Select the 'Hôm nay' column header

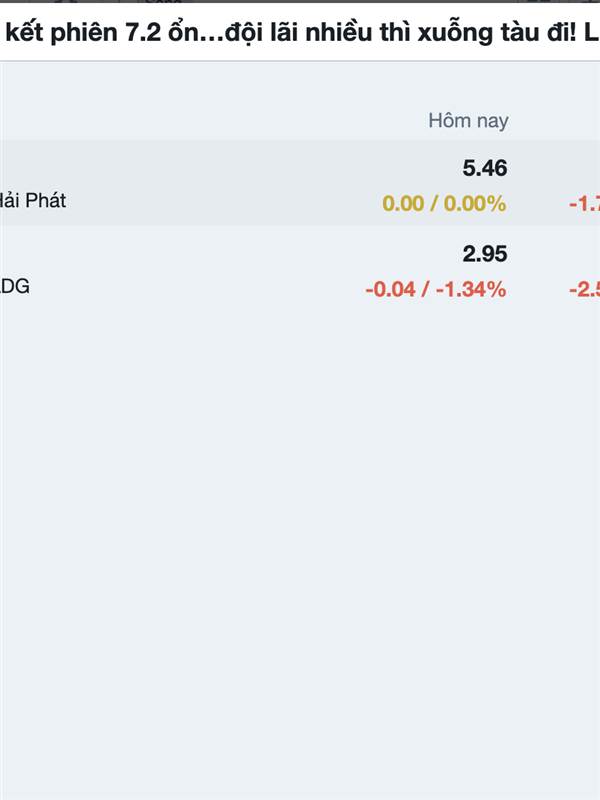[x=468, y=121]
